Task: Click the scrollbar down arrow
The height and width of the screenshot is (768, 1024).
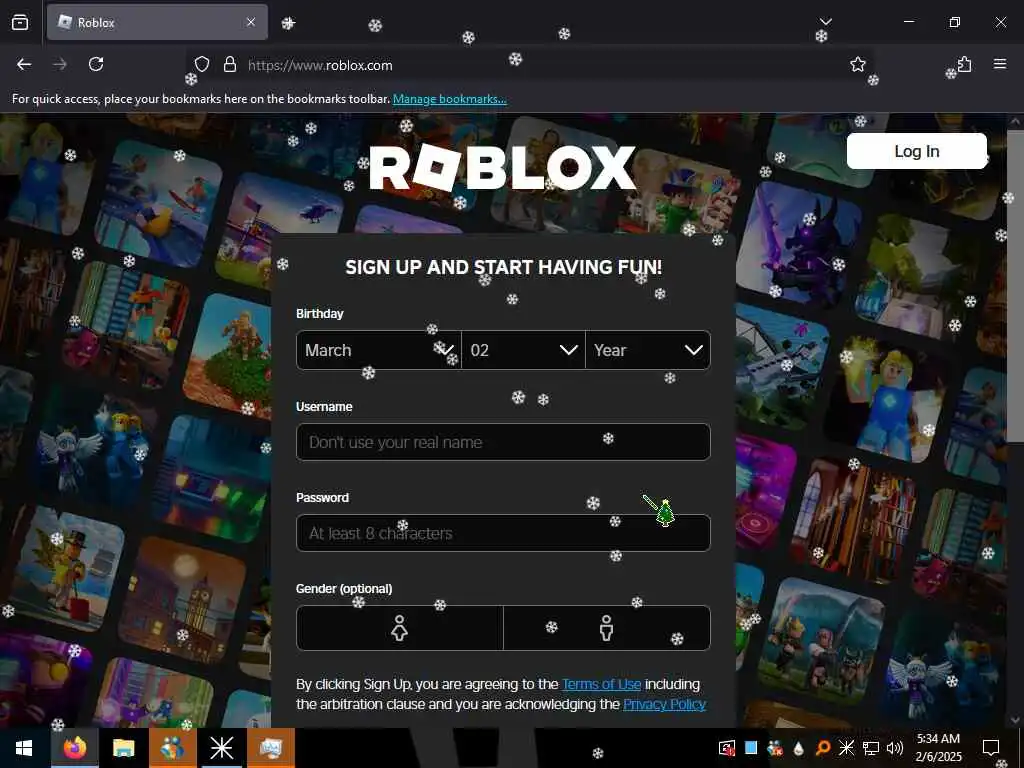Action: (1014, 720)
